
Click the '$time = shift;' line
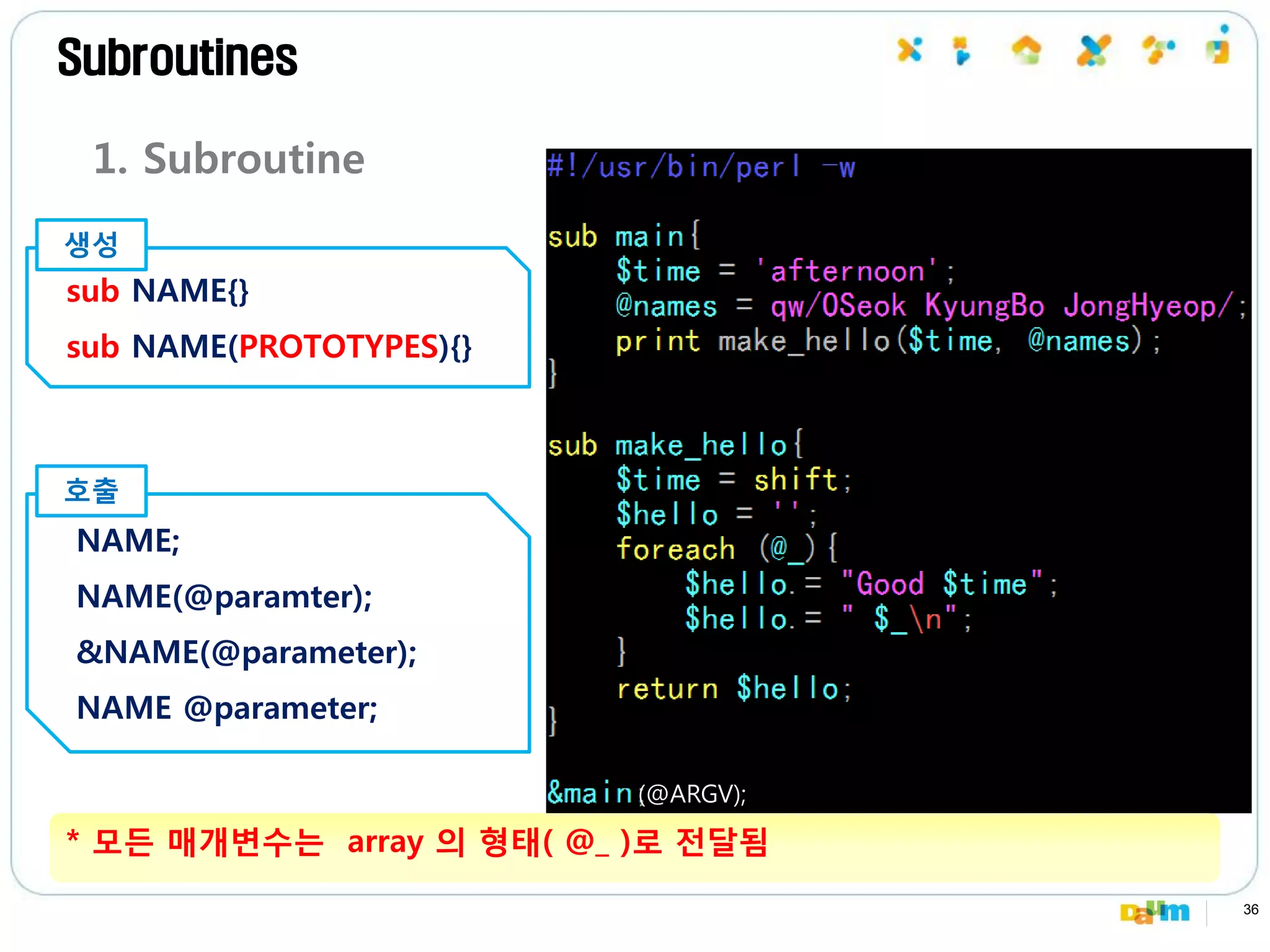click(x=734, y=480)
